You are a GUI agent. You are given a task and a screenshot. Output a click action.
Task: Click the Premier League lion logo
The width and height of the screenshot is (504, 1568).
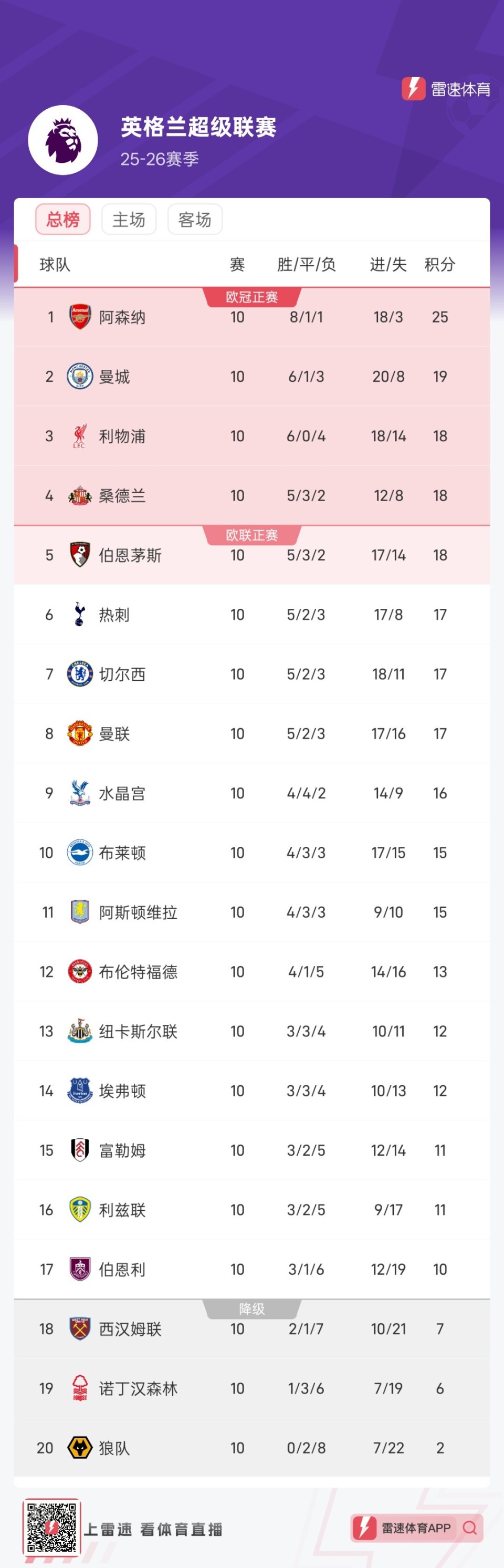(64, 140)
